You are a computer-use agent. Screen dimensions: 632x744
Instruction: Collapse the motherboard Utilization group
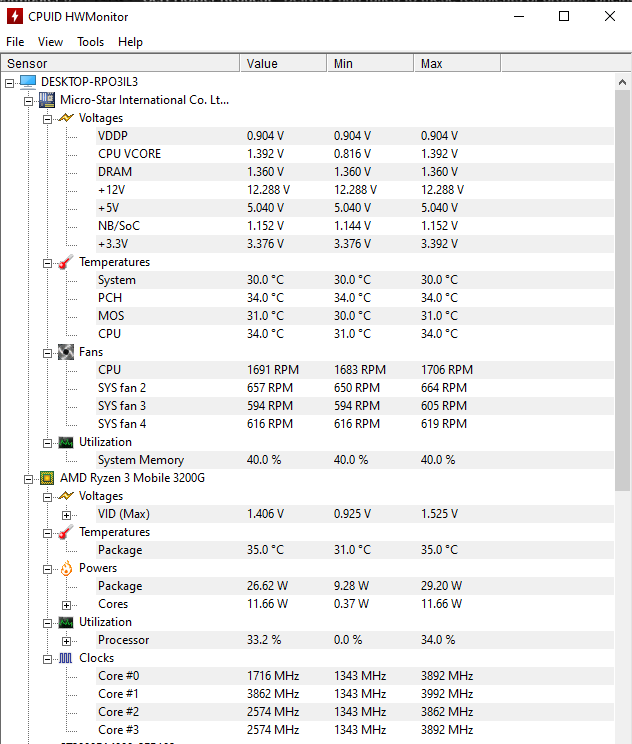47,444
